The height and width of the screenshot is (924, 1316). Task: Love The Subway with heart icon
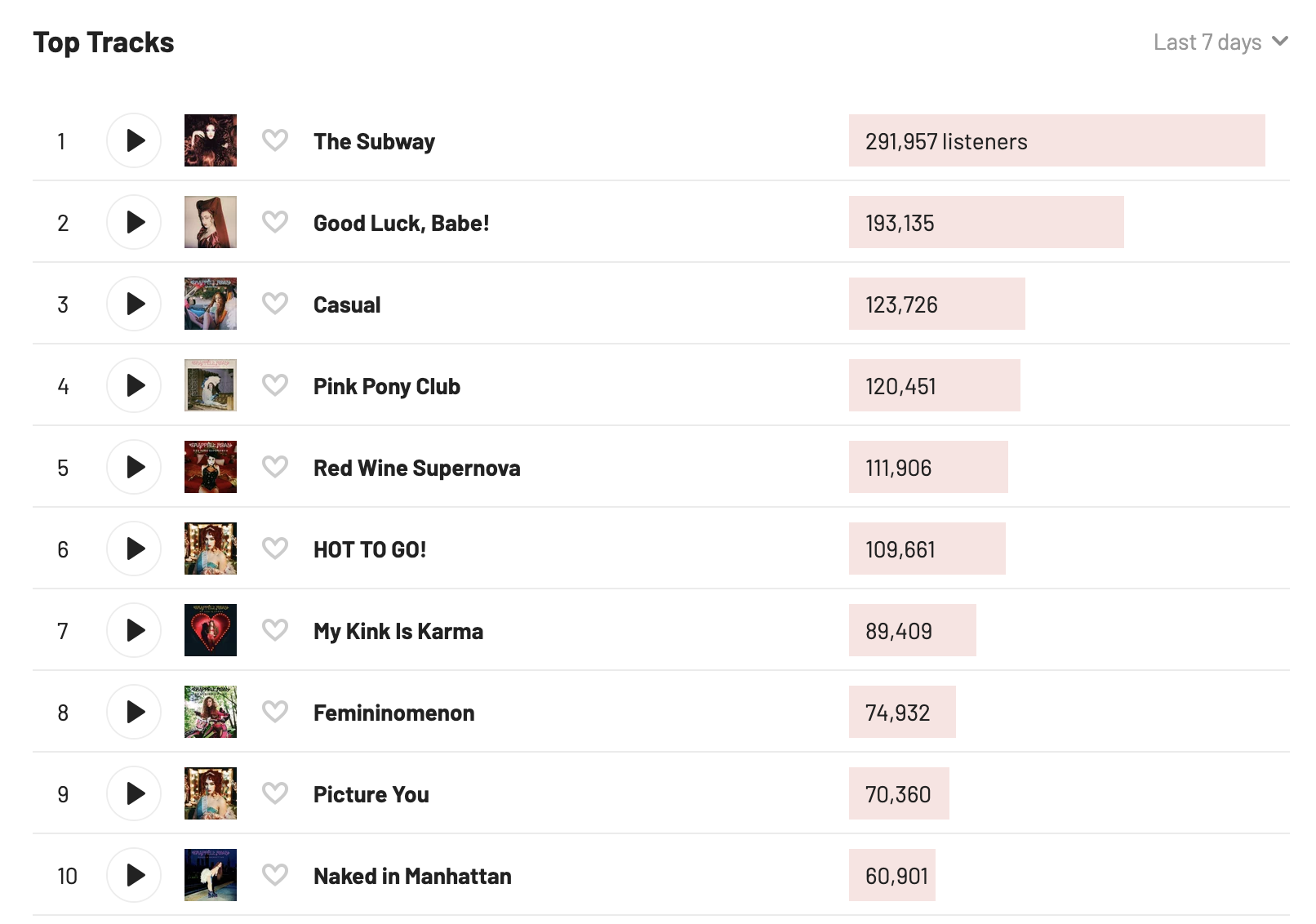[275, 140]
